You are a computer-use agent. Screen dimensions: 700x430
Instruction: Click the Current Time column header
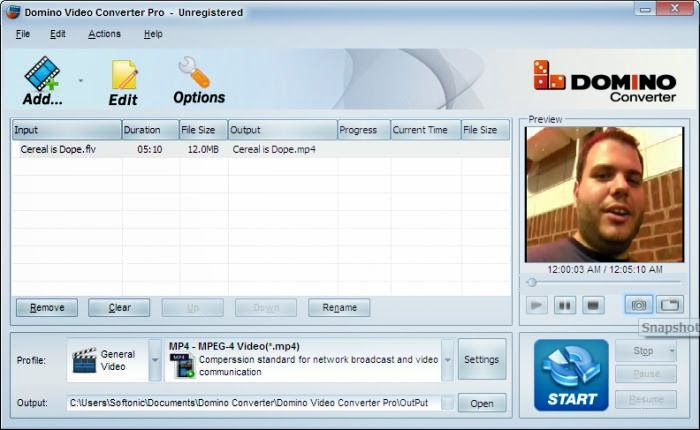click(426, 130)
